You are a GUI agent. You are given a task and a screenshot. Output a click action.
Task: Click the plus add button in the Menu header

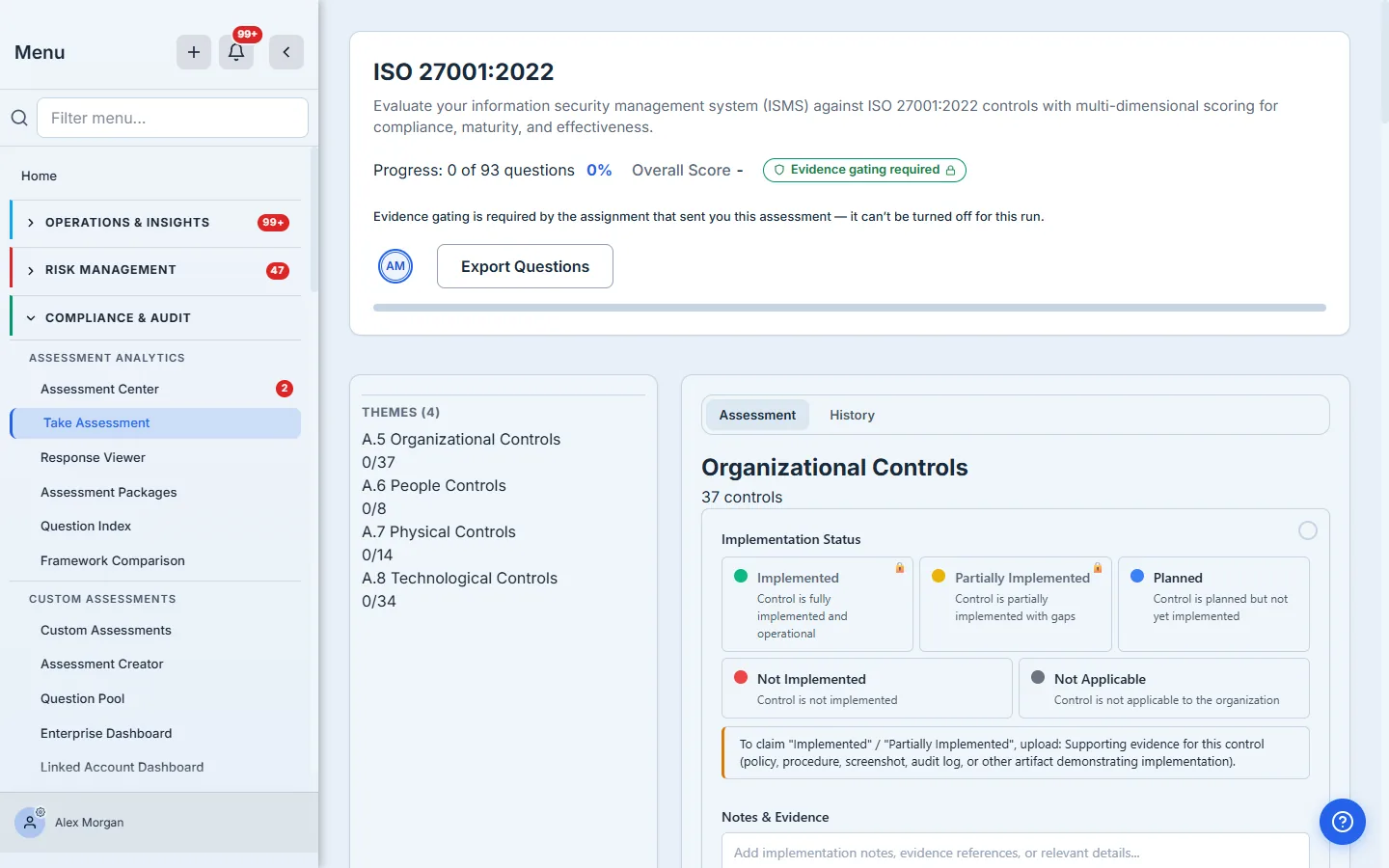(194, 52)
